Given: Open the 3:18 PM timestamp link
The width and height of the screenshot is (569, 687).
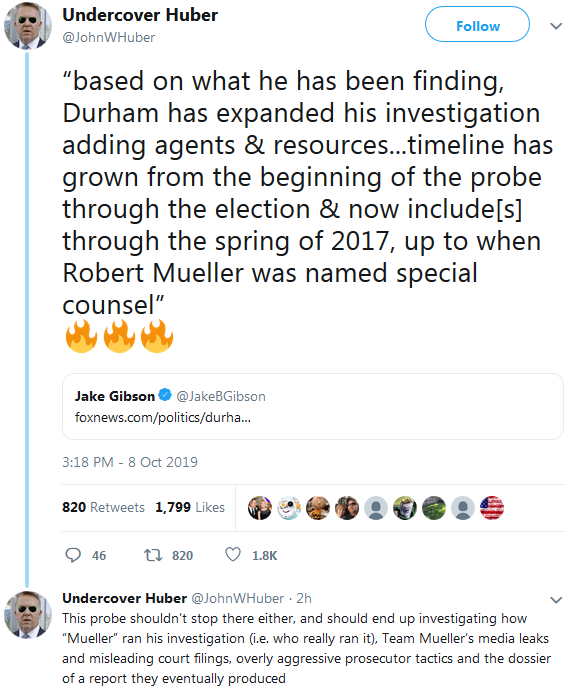Looking at the screenshot, I should (130, 462).
